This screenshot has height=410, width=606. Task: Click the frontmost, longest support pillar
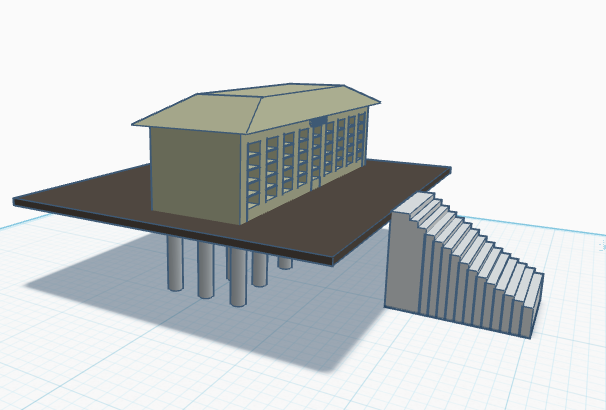click(238, 276)
